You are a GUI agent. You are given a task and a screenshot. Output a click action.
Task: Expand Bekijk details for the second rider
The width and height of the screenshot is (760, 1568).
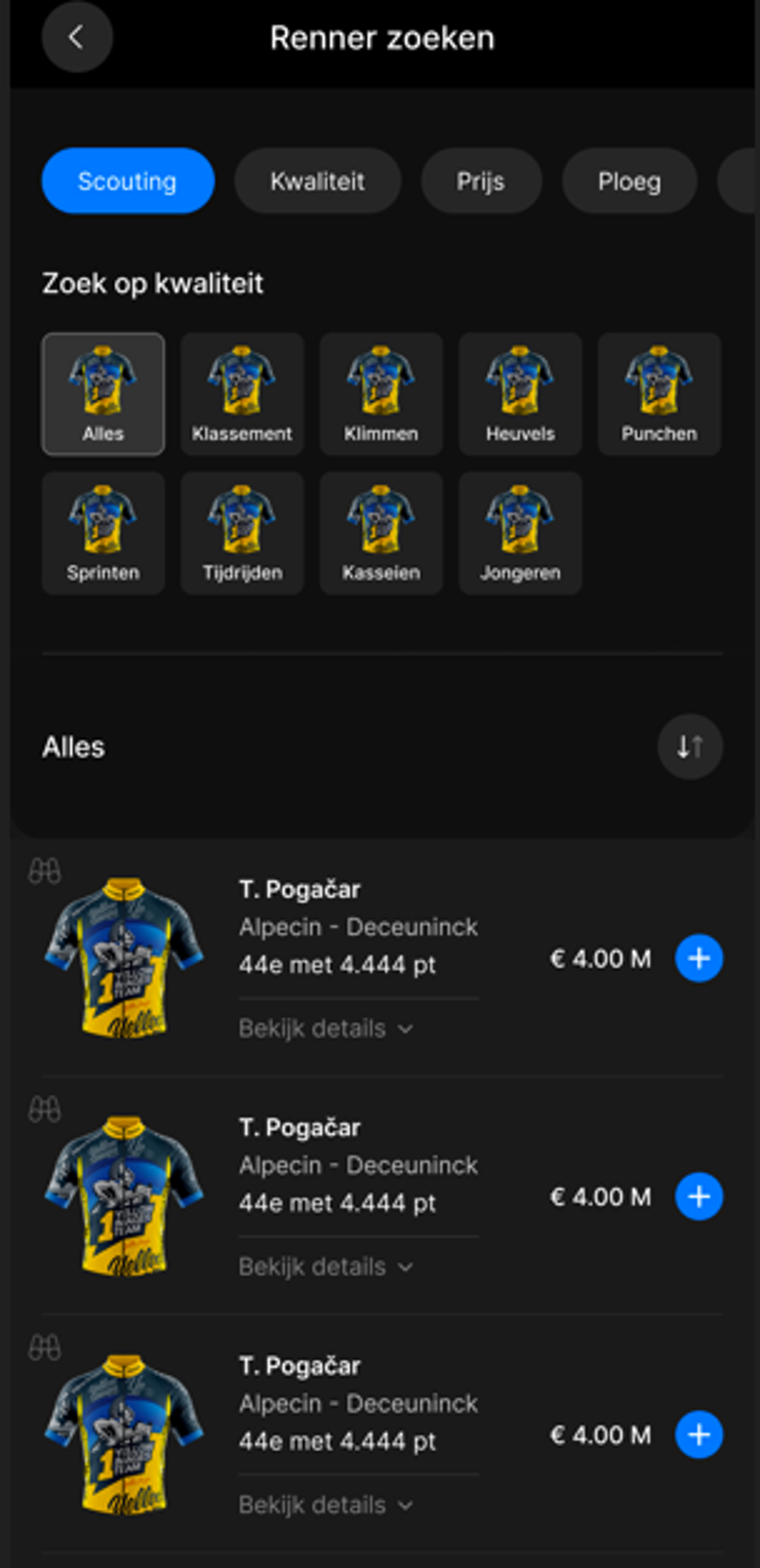[325, 1267]
